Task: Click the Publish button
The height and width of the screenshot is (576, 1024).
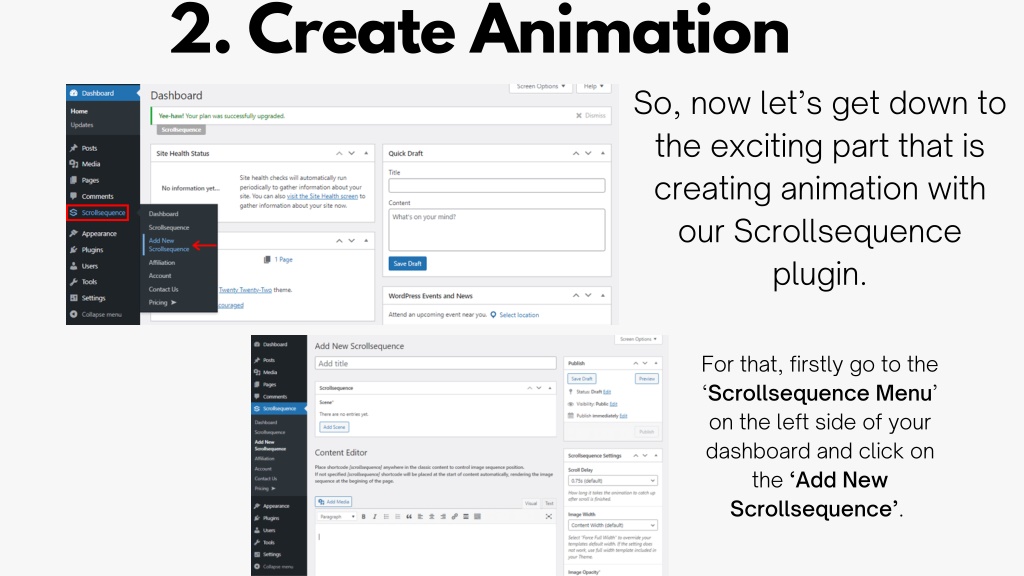Action: (x=646, y=432)
